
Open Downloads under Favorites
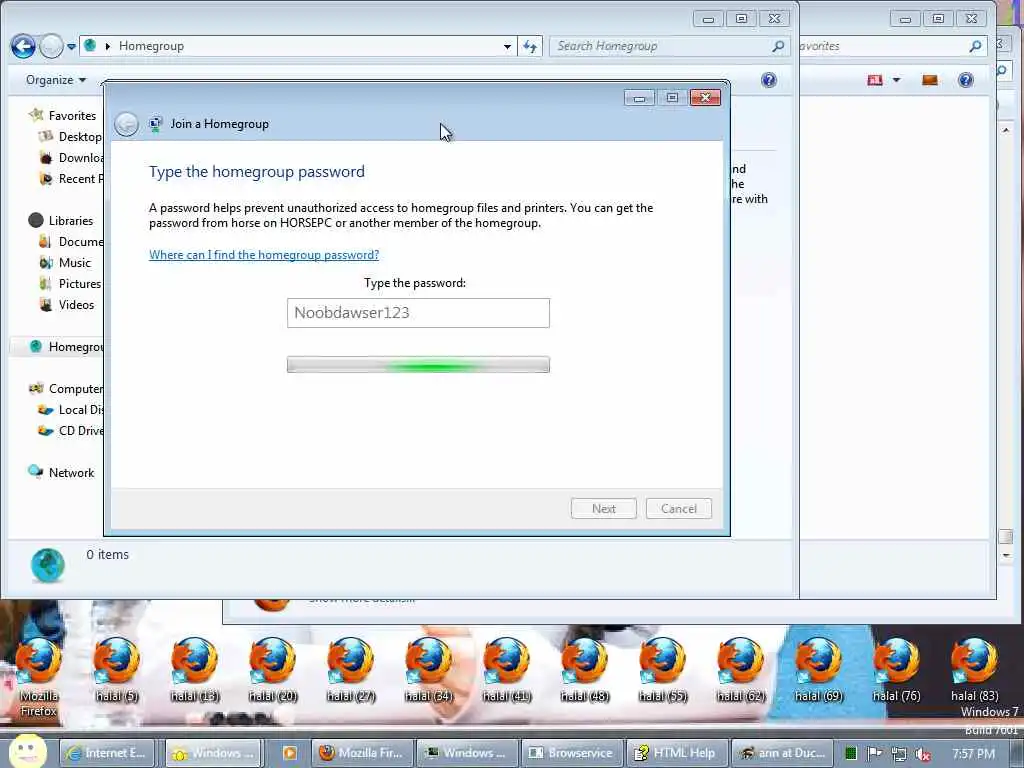pos(71,157)
